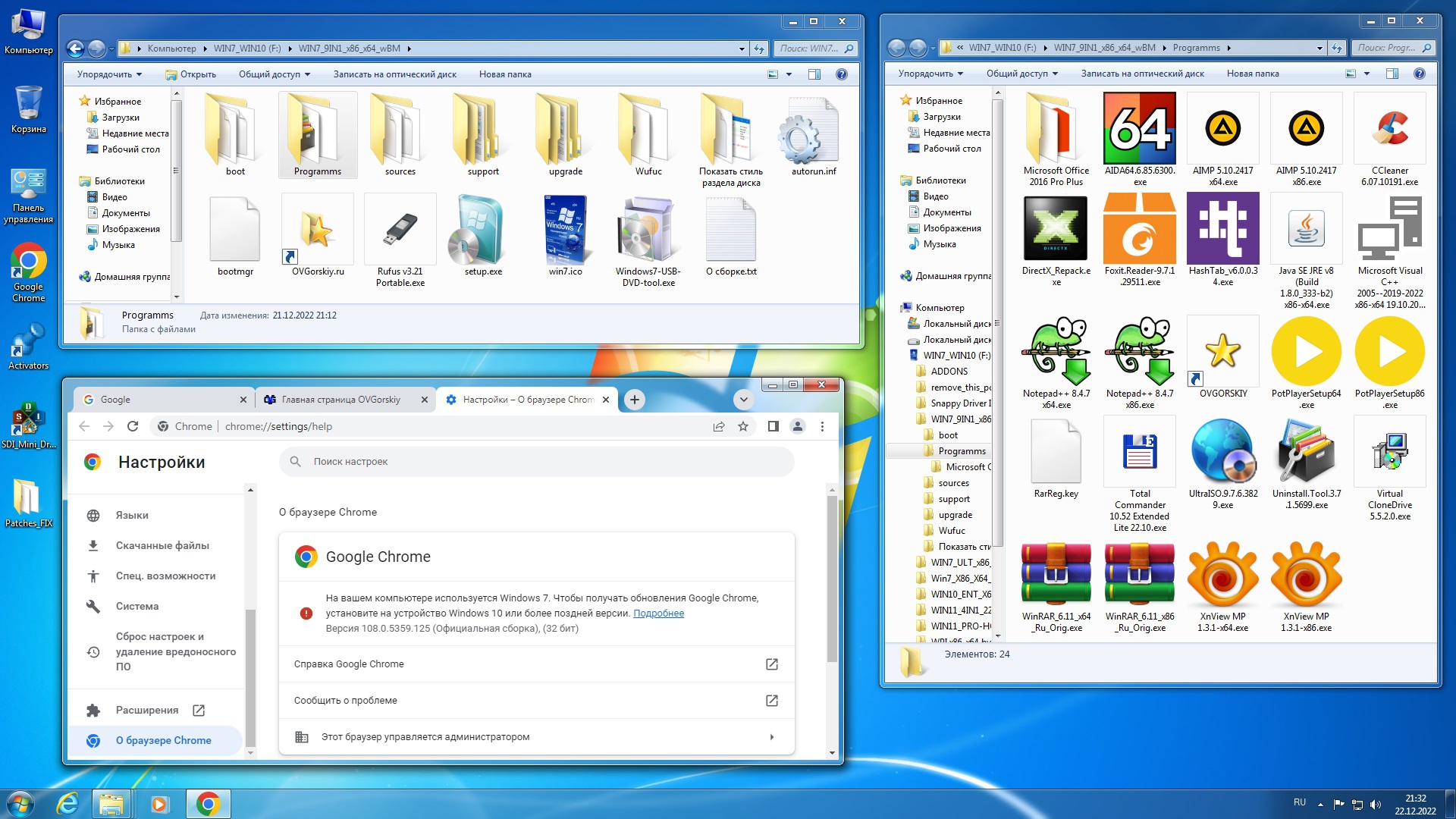Select Java SE JRE v8 installer icon
The image size is (1456, 819).
point(1307,228)
